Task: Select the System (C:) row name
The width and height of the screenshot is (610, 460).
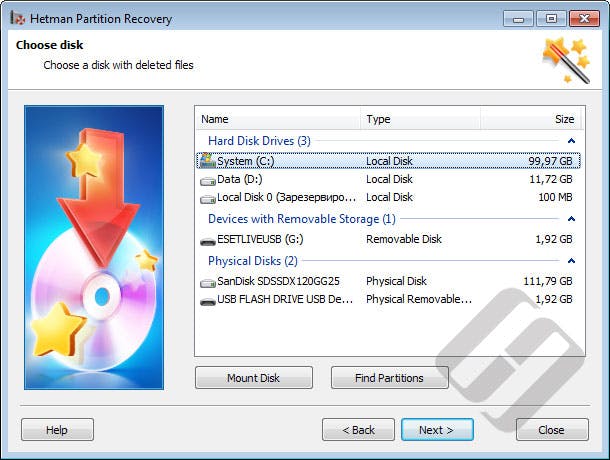Action: pyautogui.click(x=245, y=161)
